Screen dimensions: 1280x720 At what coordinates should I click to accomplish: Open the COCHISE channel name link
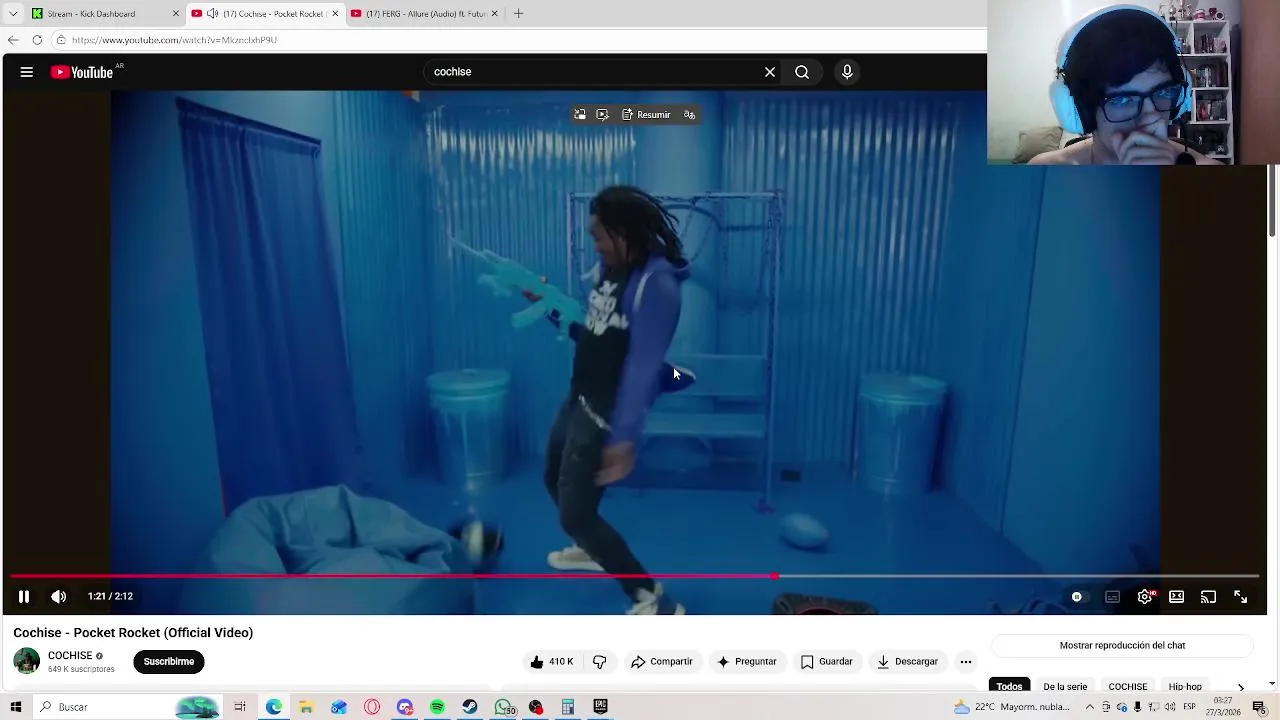click(70, 656)
